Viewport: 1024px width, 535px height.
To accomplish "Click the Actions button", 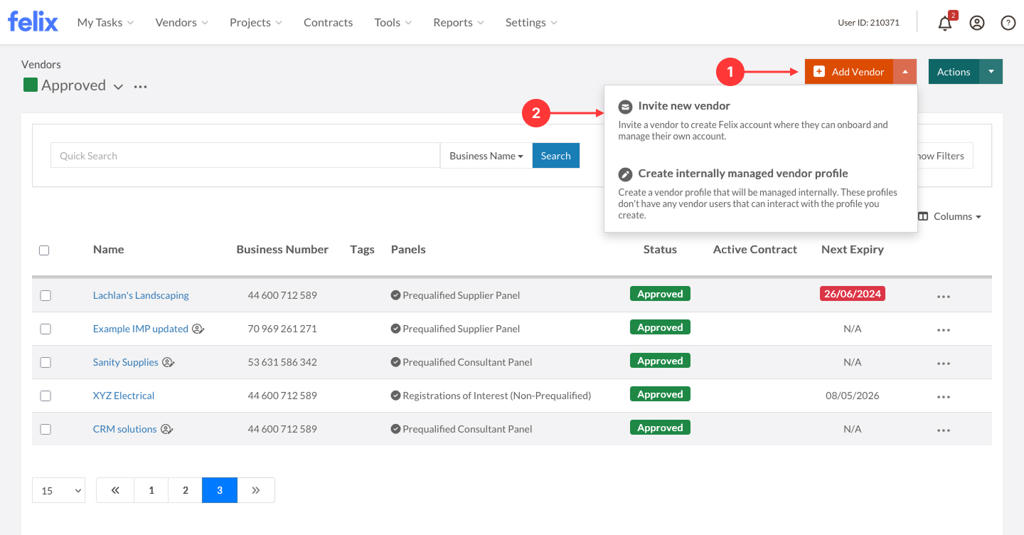I will 953,72.
